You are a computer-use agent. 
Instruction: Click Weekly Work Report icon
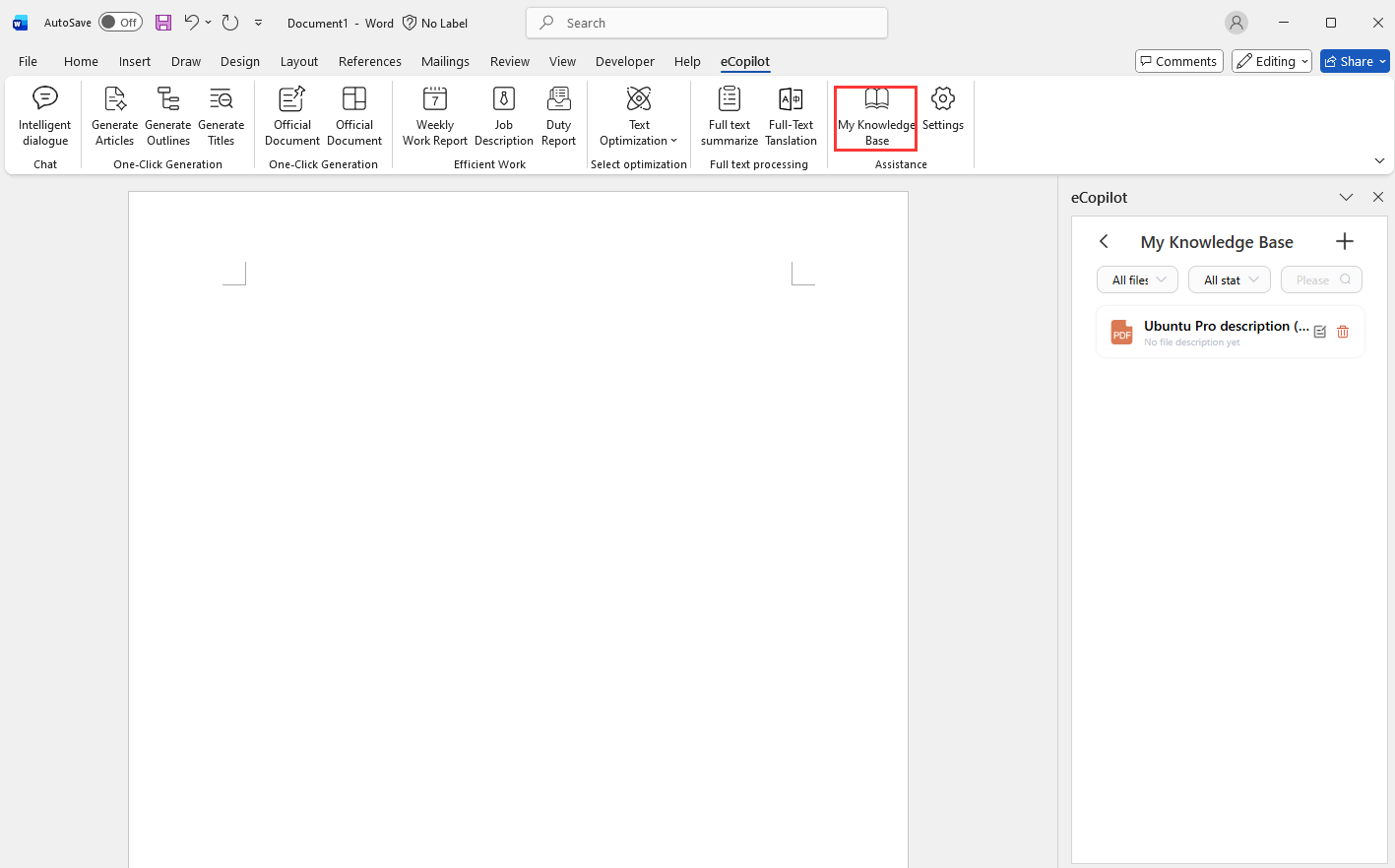434,116
